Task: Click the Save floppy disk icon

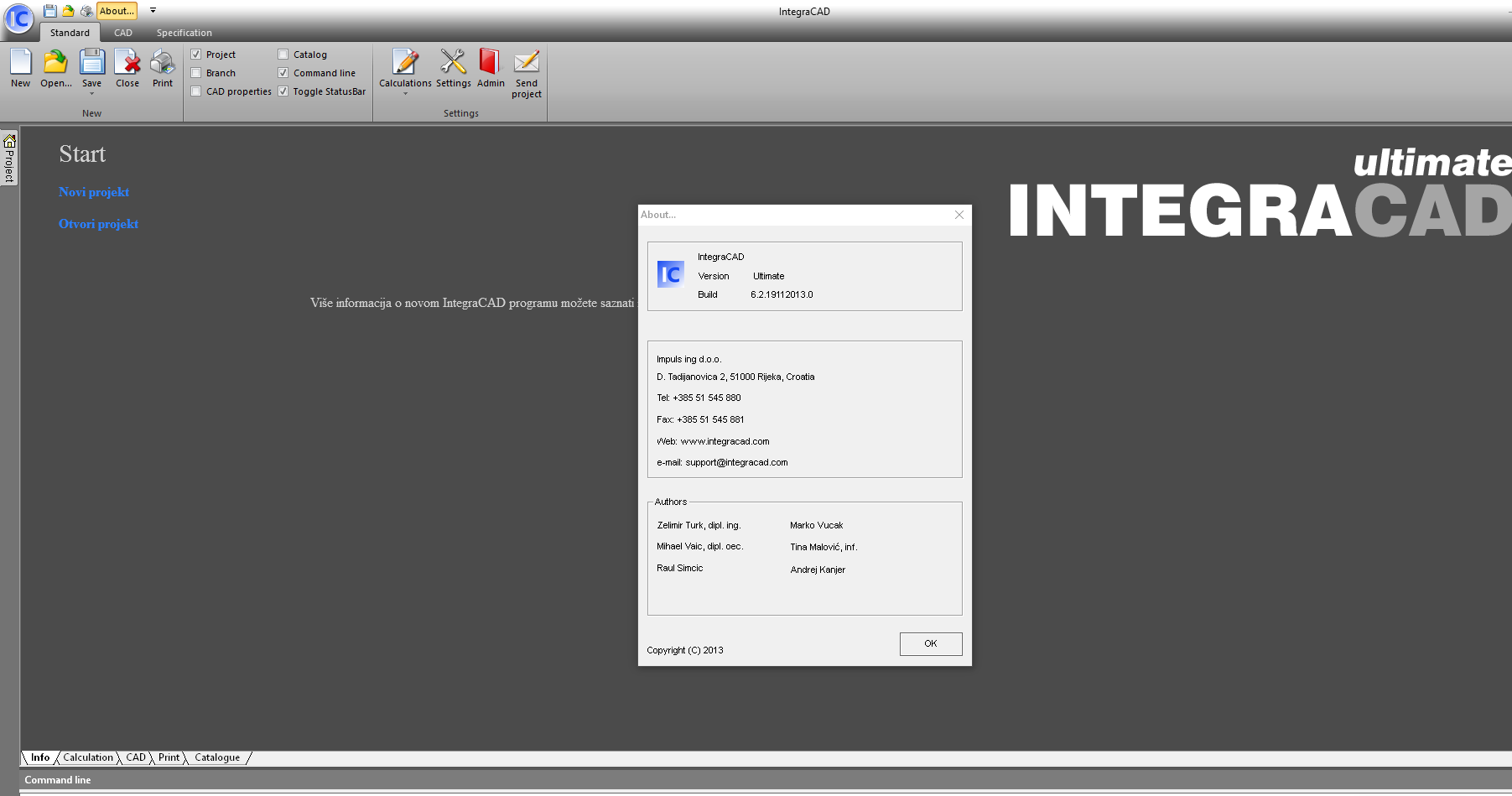Action: coord(92,63)
